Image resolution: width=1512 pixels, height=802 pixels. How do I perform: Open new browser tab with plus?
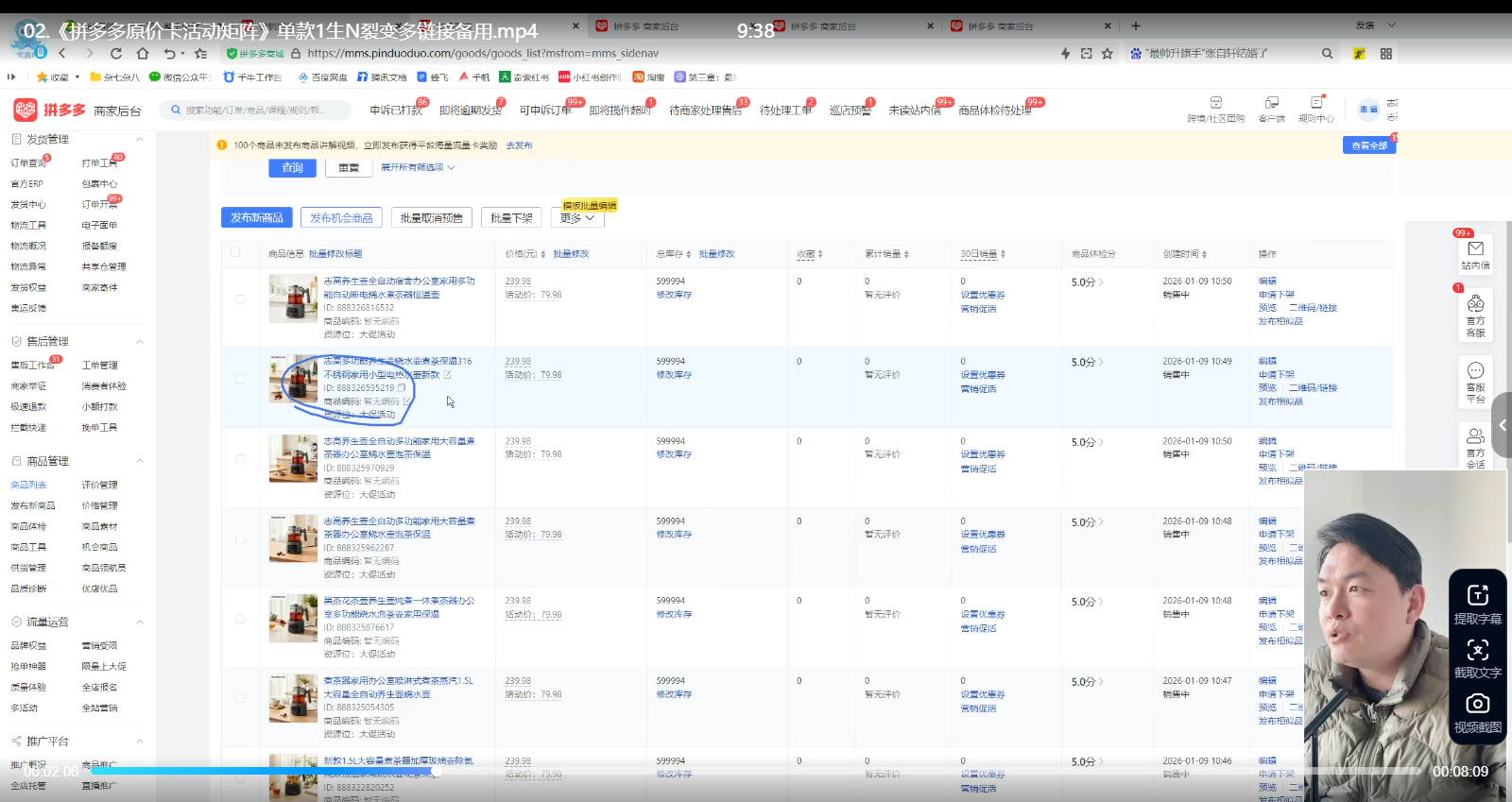pyautogui.click(x=1136, y=26)
